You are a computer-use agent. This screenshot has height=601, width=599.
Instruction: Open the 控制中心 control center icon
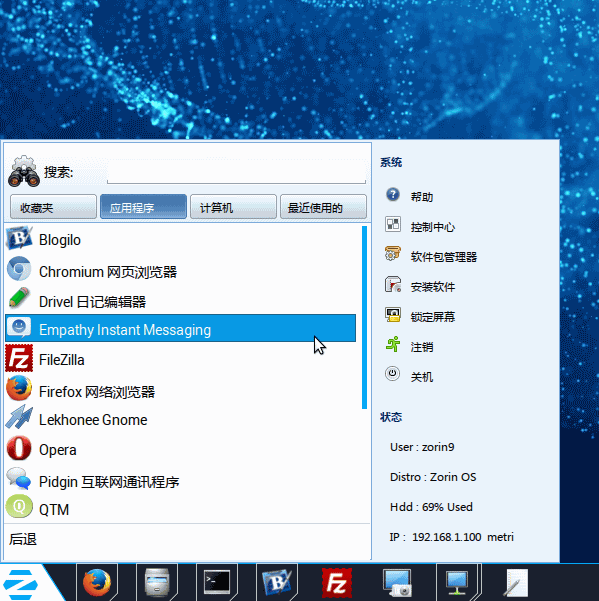393,224
